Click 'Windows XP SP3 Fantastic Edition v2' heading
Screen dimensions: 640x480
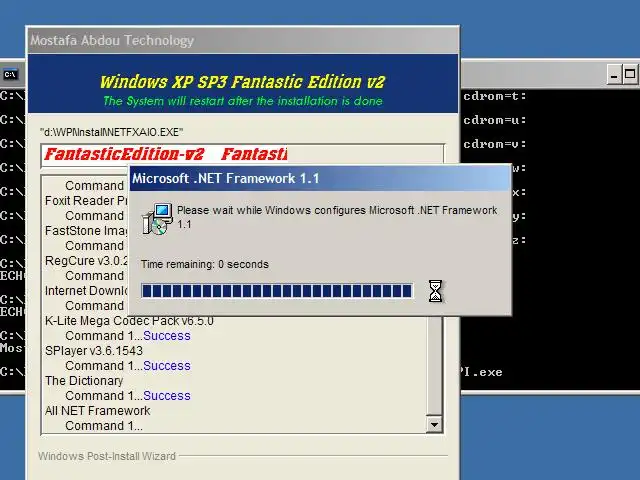[242, 82]
